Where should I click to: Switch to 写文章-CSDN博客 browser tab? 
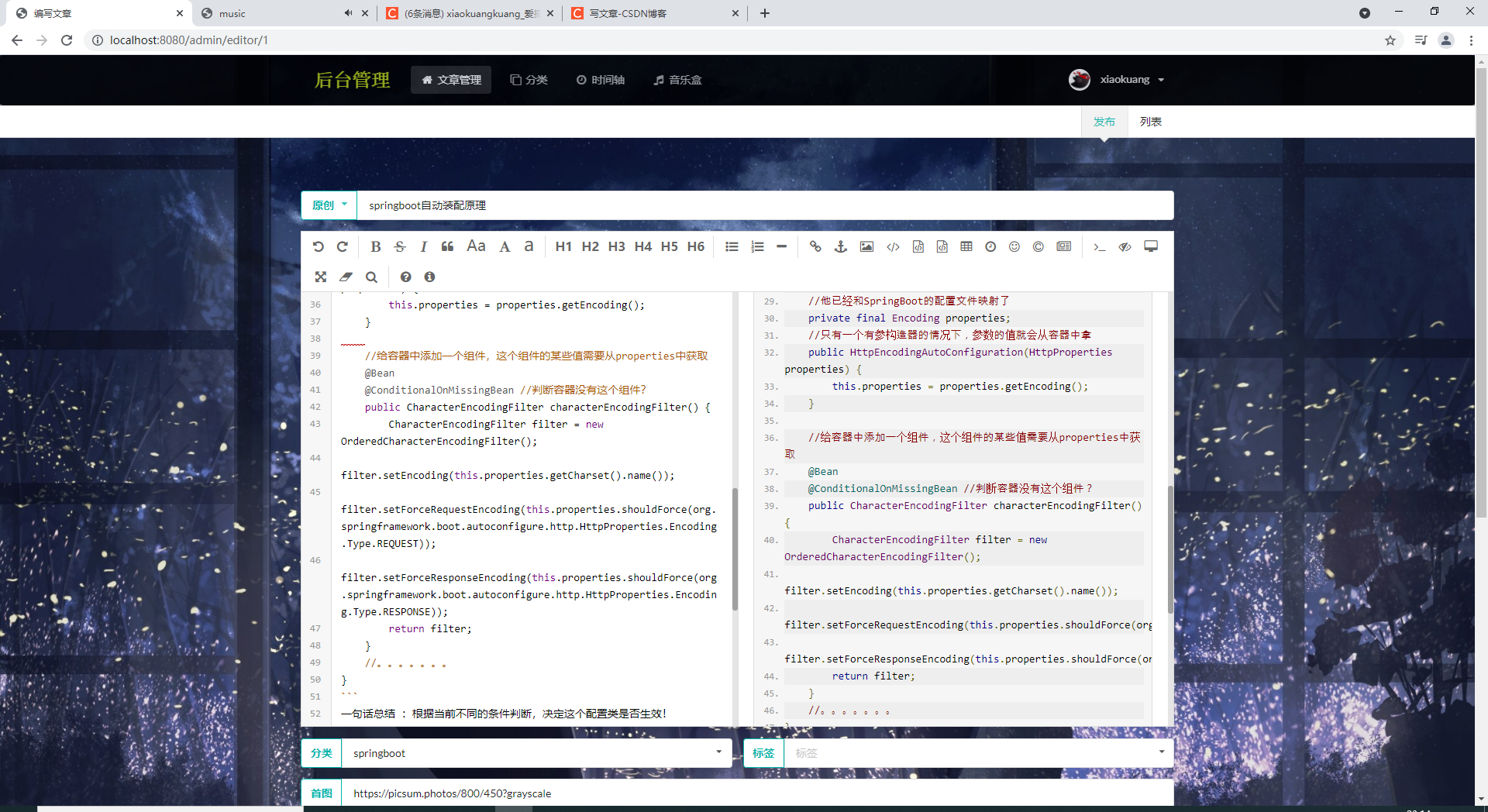tap(655, 13)
